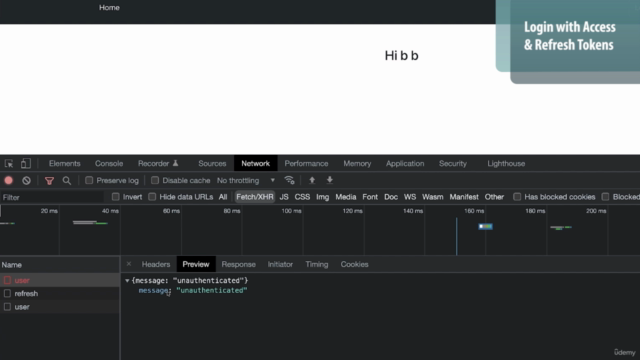This screenshot has width=640, height=360.
Task: Enable Preserve log checkbox
Action: tap(89, 180)
